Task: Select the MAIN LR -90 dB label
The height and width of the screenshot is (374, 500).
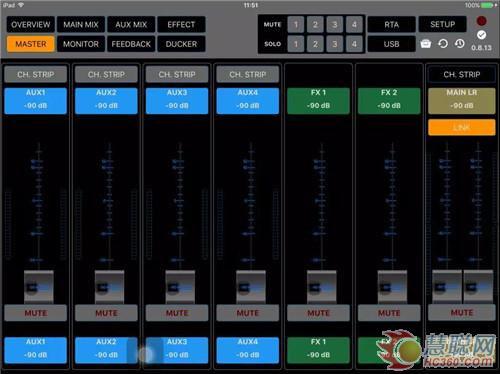Action: pos(462,101)
